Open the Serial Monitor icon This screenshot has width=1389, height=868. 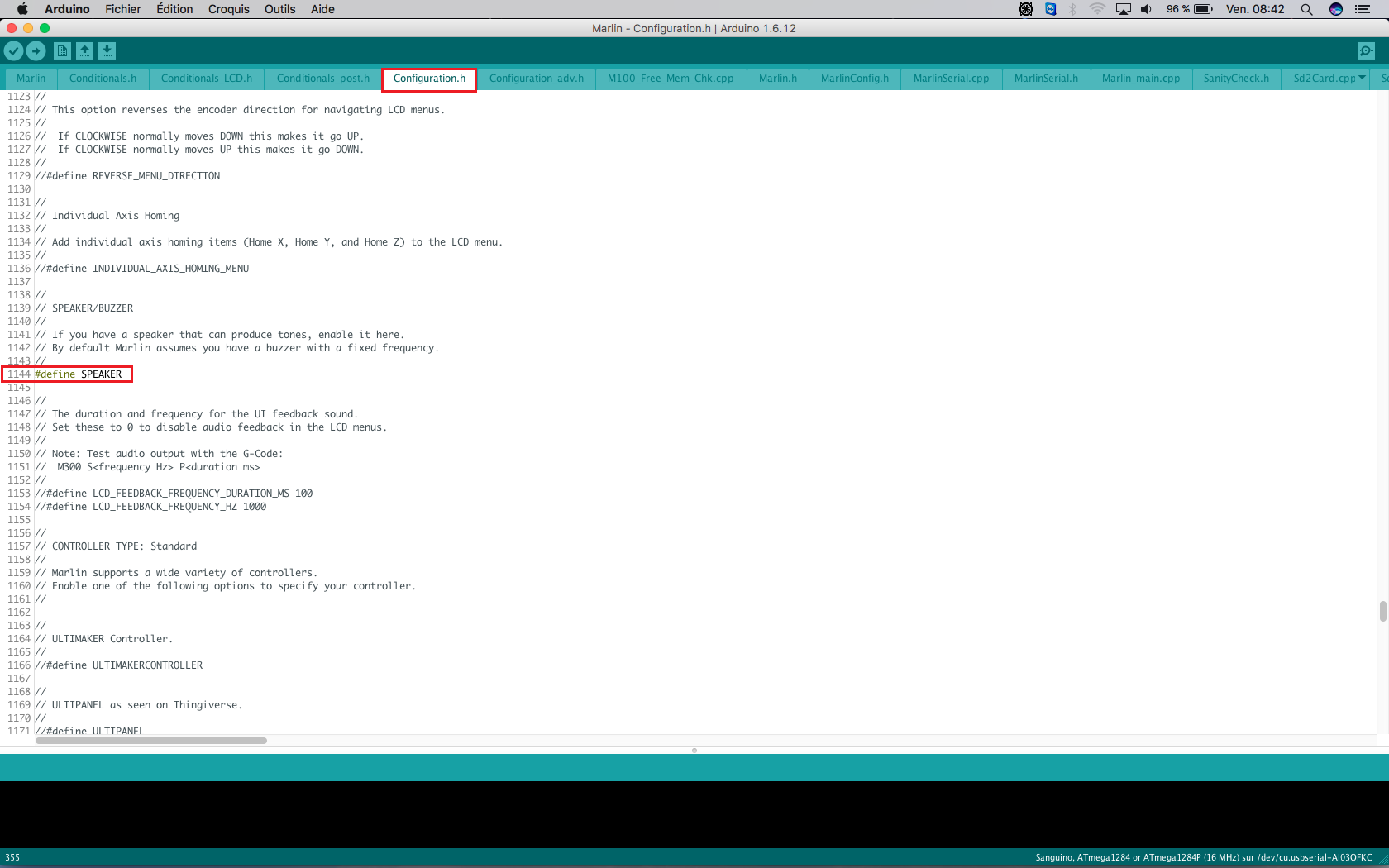click(x=1366, y=50)
